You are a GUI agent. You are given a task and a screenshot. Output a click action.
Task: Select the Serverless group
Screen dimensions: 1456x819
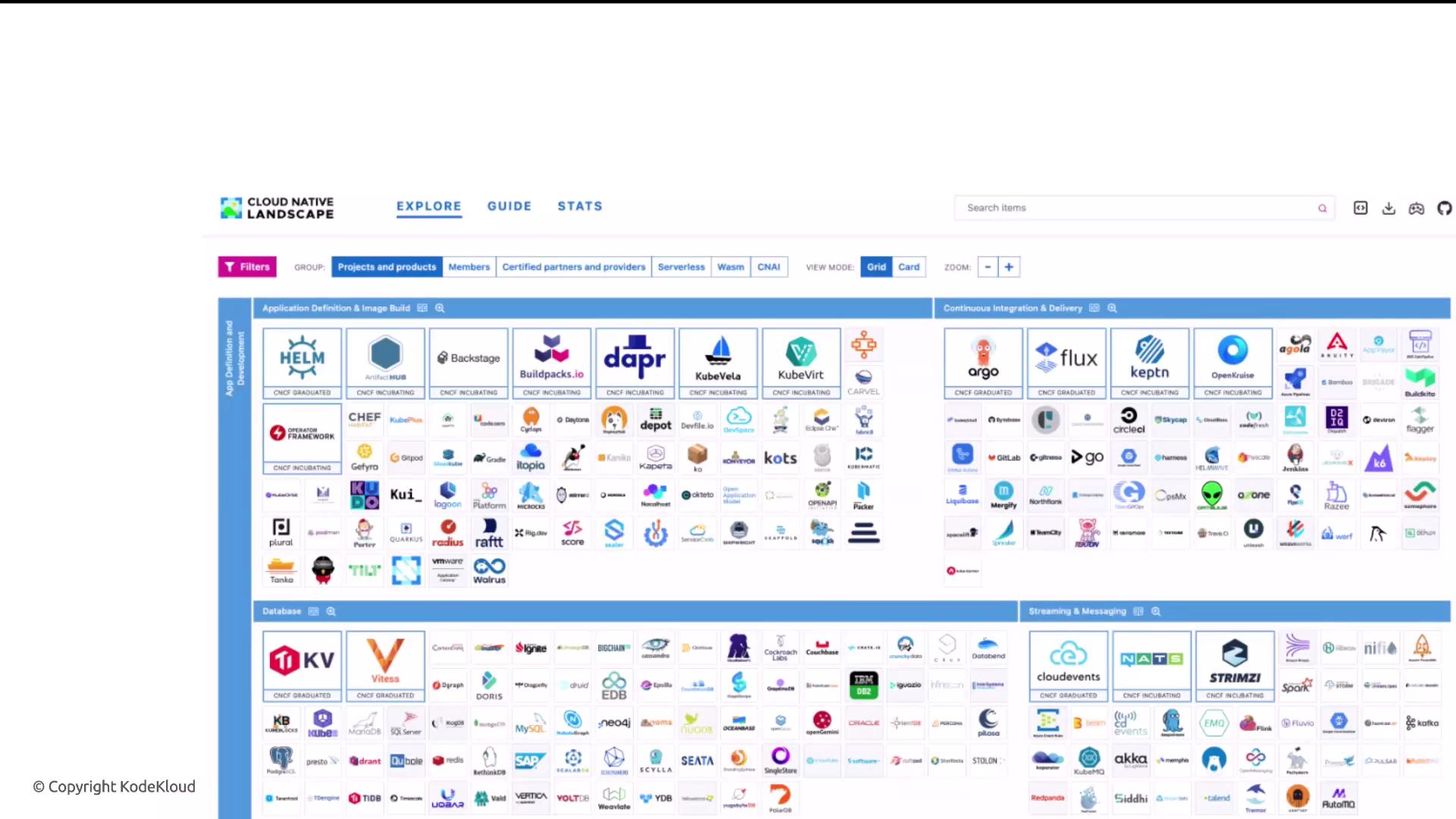(x=681, y=267)
